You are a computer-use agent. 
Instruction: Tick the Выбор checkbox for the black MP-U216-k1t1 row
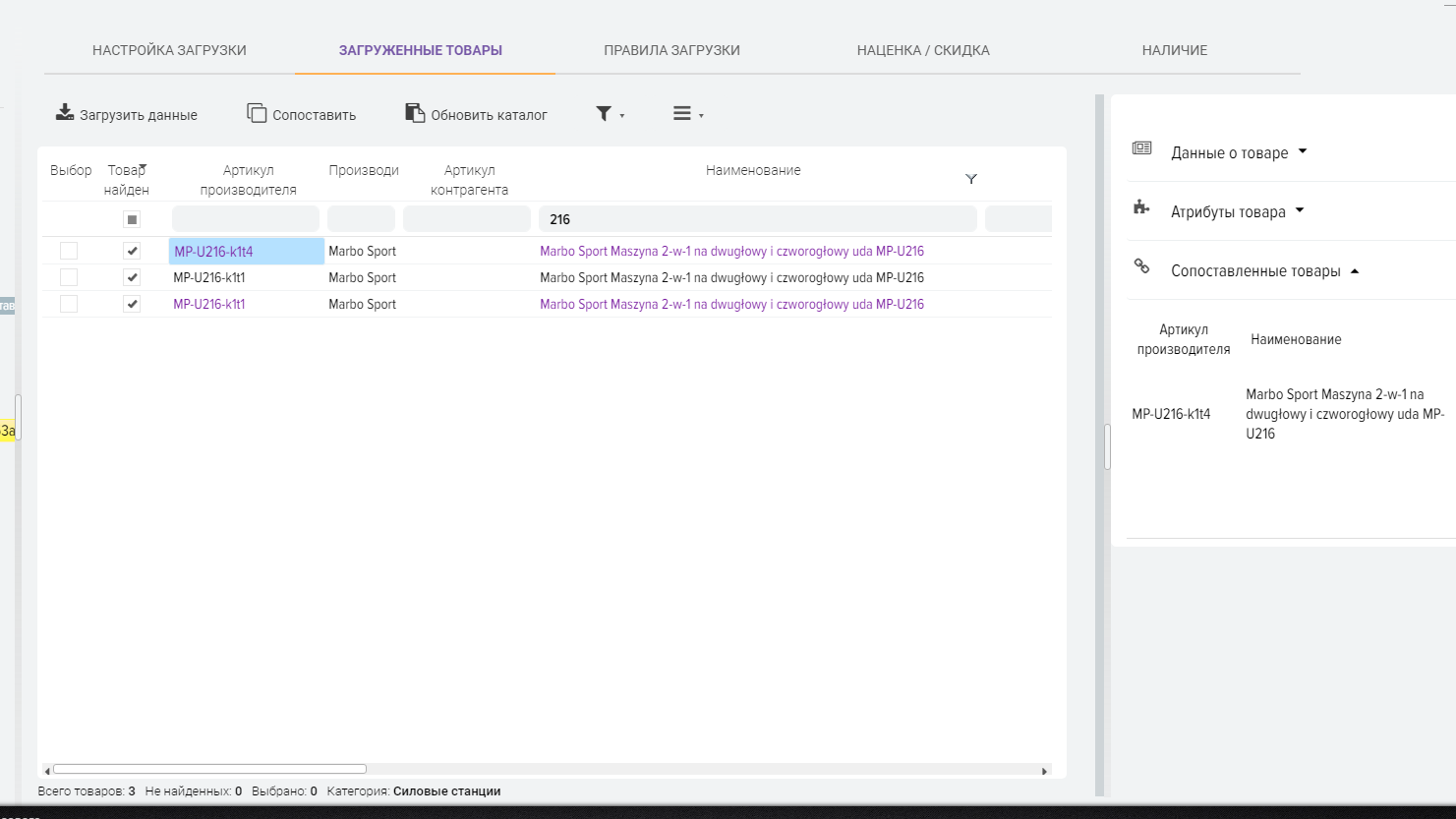pos(69,277)
